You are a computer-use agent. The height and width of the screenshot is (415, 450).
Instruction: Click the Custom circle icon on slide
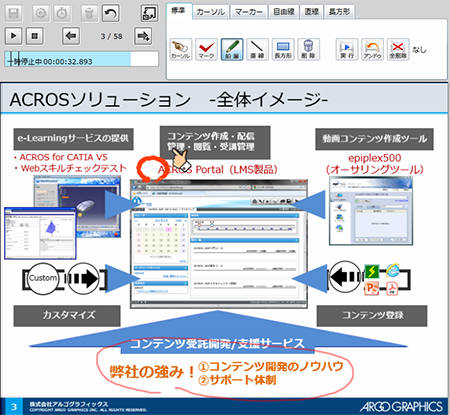[43, 278]
